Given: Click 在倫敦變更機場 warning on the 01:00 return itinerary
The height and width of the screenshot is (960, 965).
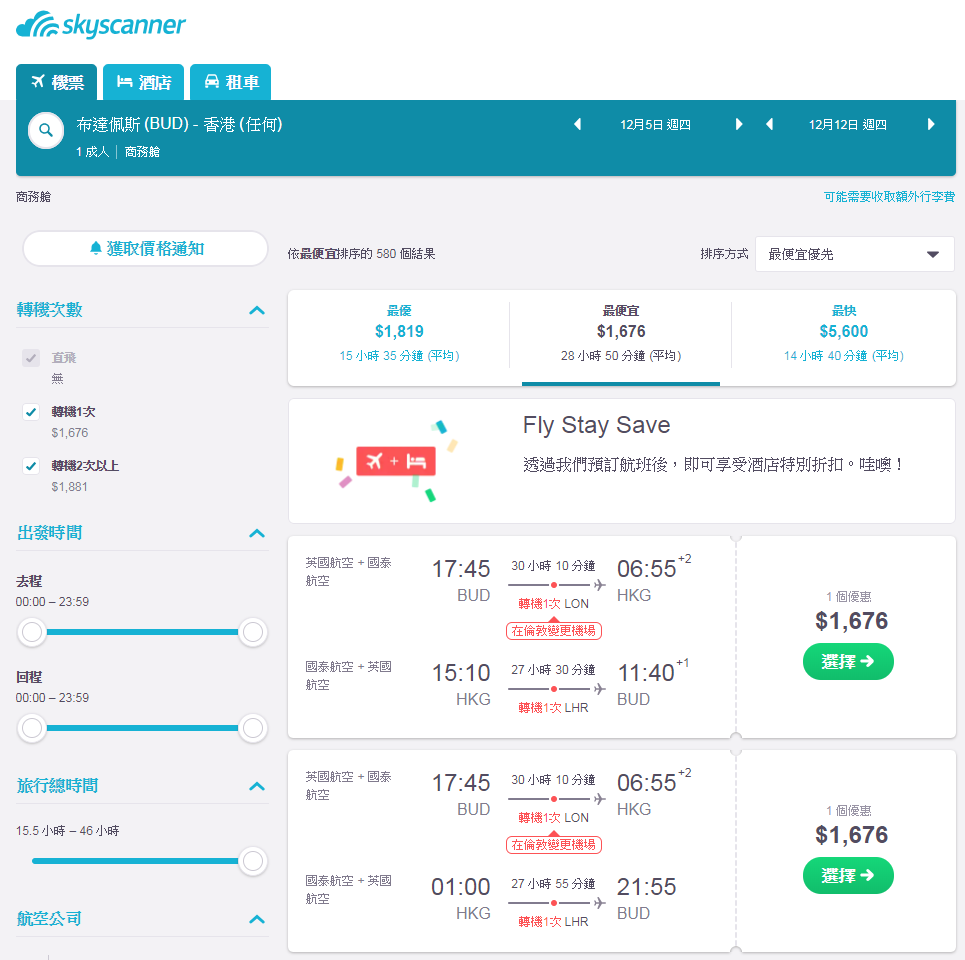Looking at the screenshot, I should pyautogui.click(x=553, y=845).
